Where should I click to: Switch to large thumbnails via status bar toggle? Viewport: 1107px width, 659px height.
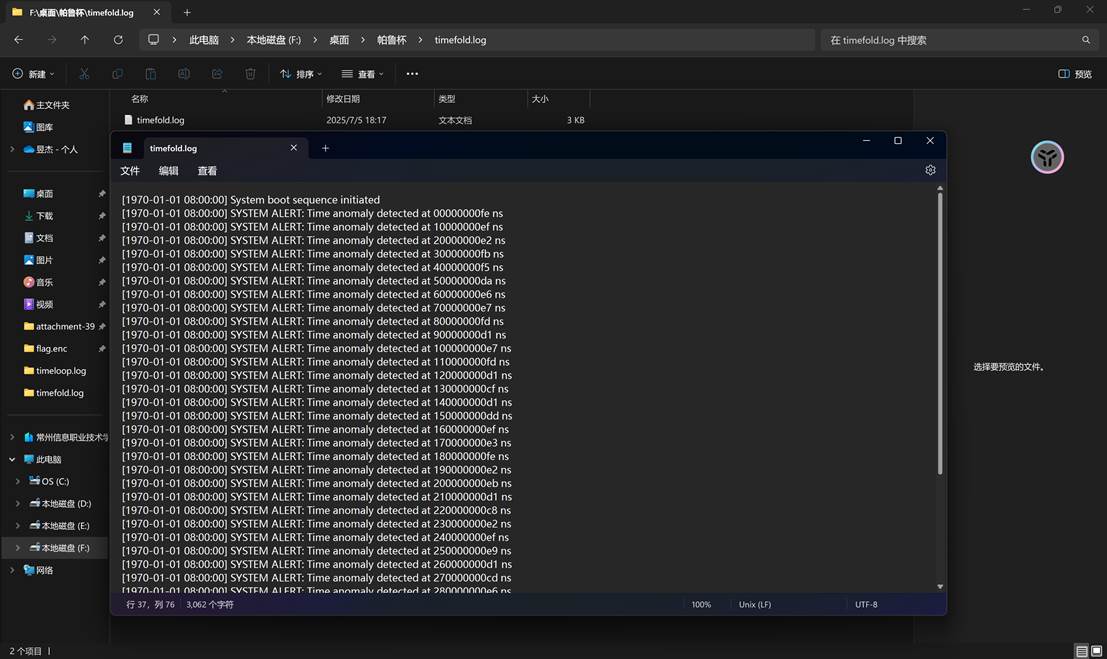(x=1096, y=651)
